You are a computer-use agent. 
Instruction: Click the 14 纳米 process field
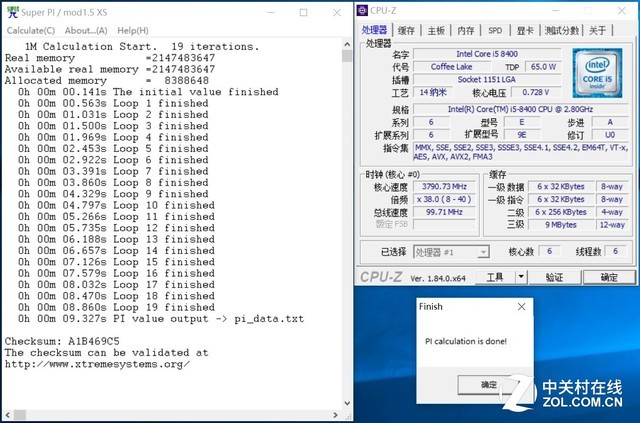[433, 92]
